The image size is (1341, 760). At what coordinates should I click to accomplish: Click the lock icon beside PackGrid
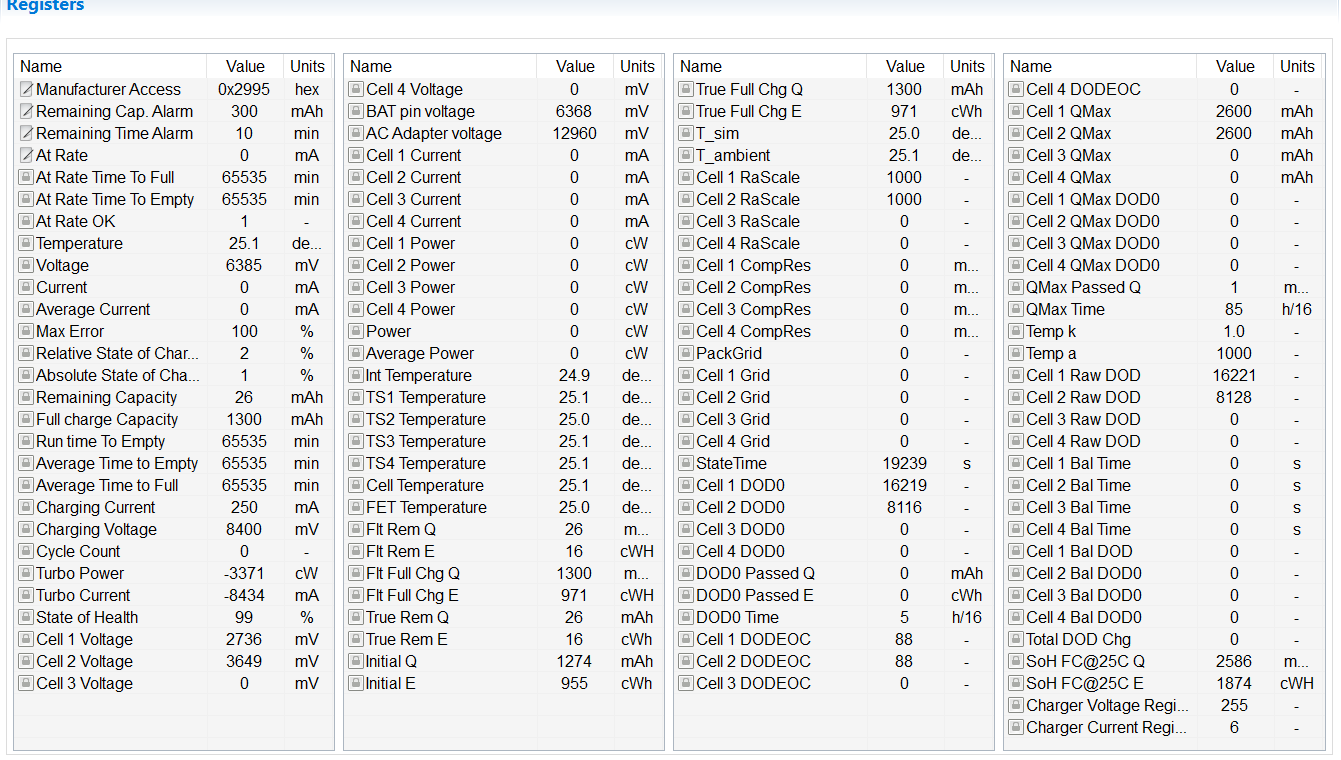pyautogui.click(x=686, y=354)
